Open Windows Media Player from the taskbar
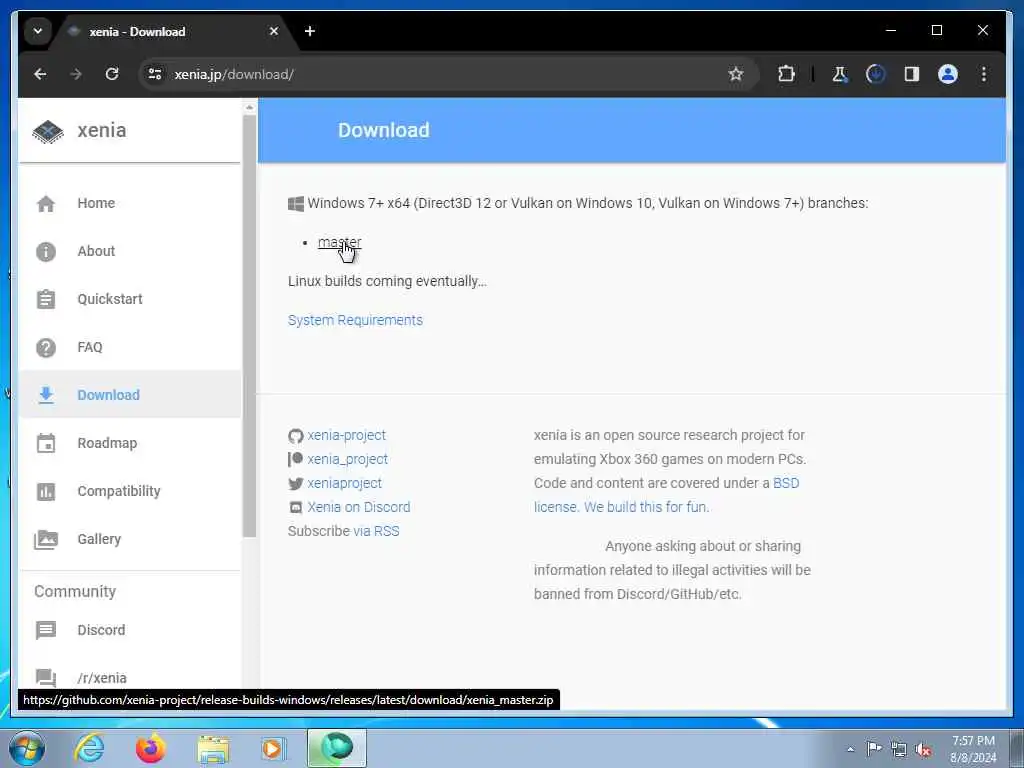1024x768 pixels. tap(273, 748)
